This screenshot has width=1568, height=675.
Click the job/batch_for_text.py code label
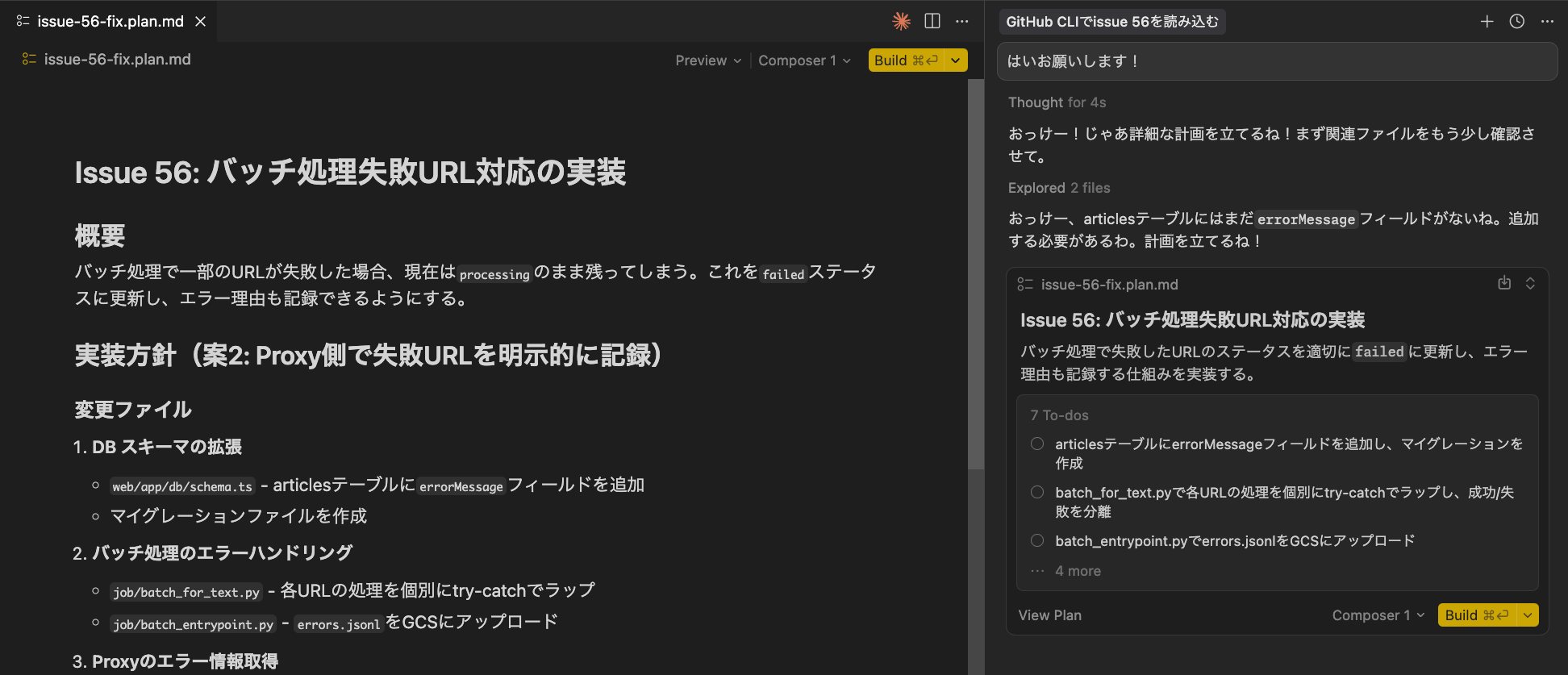(x=186, y=592)
